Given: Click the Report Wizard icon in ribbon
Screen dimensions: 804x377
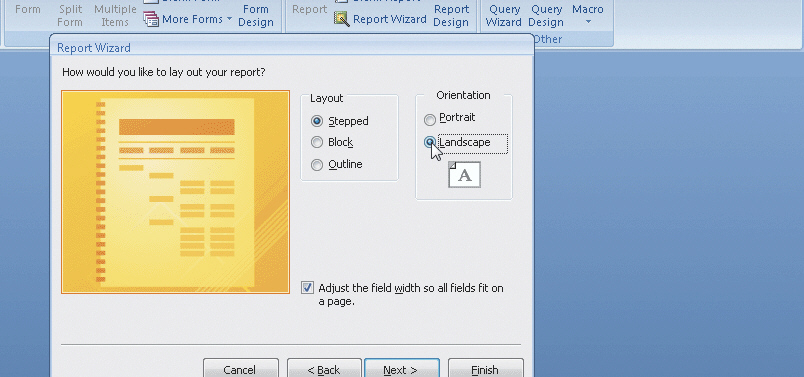Looking at the screenshot, I should click(341, 19).
